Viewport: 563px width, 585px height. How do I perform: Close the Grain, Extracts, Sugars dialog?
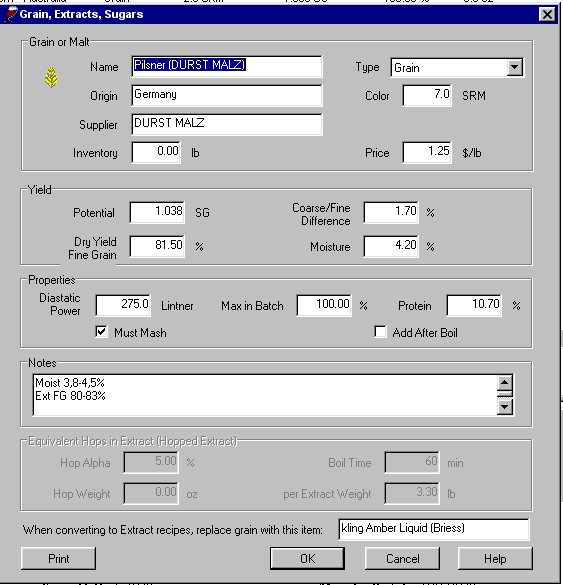pos(547,15)
